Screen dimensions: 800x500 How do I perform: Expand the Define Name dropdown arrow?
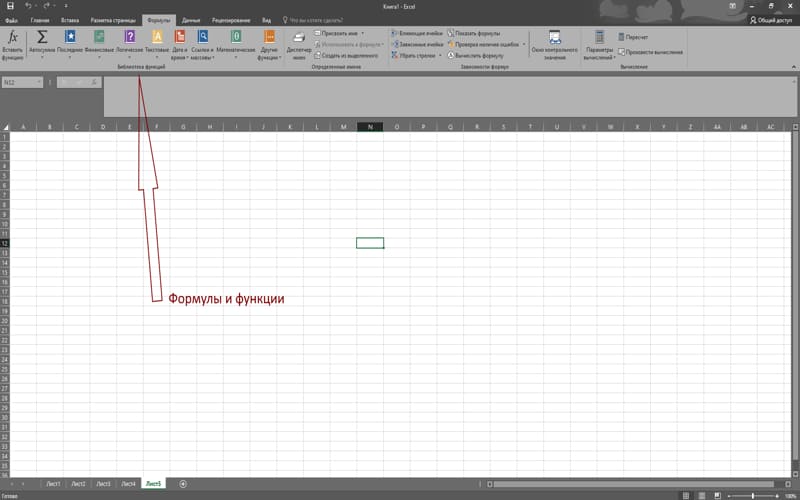click(363, 33)
